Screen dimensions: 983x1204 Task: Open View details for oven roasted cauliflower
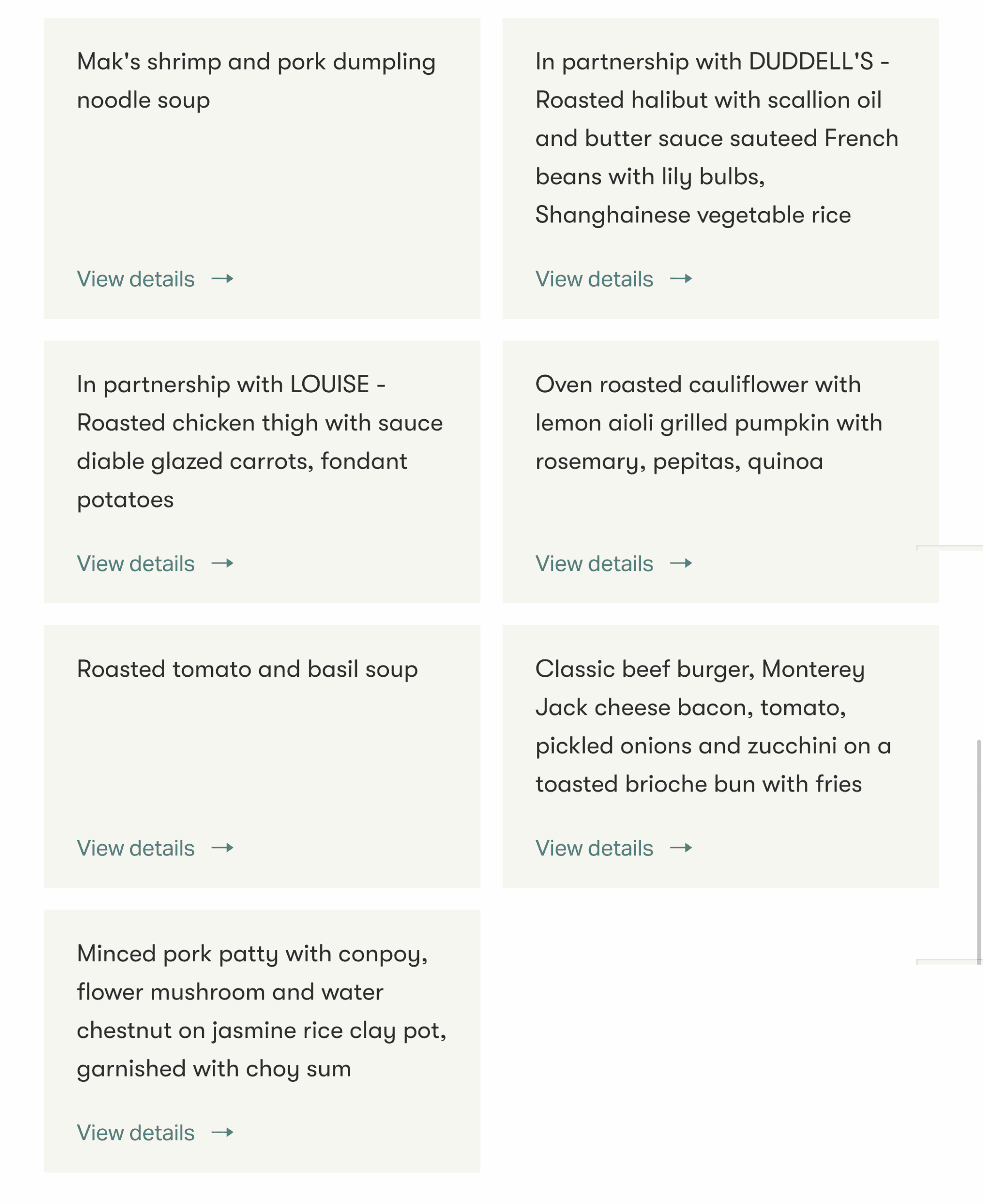[594, 563]
